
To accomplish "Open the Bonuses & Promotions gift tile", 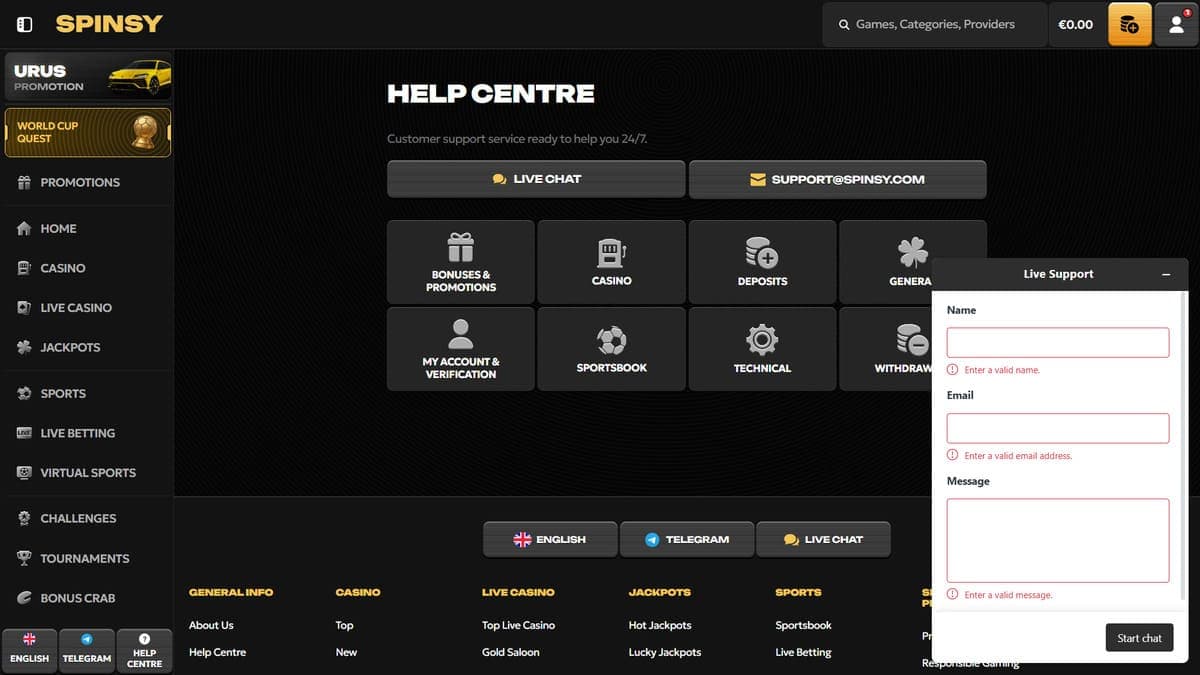I will tap(461, 262).
